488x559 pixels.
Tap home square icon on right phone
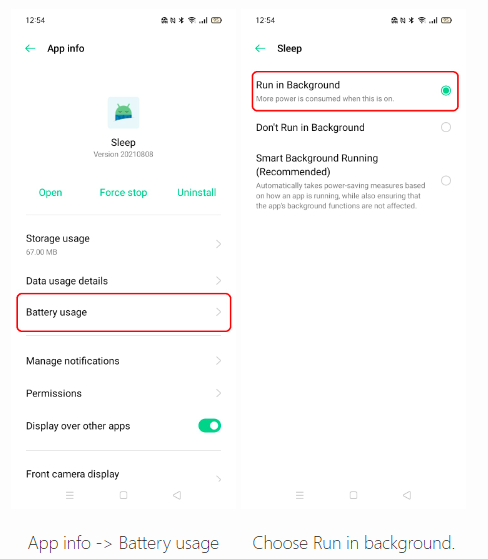[353, 495]
